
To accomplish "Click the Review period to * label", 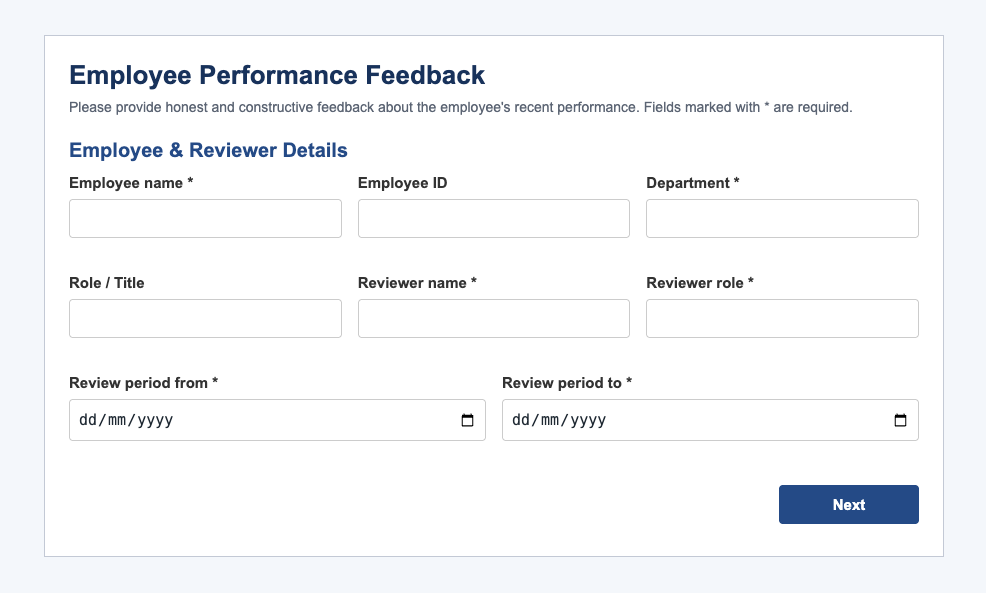I will tap(567, 383).
